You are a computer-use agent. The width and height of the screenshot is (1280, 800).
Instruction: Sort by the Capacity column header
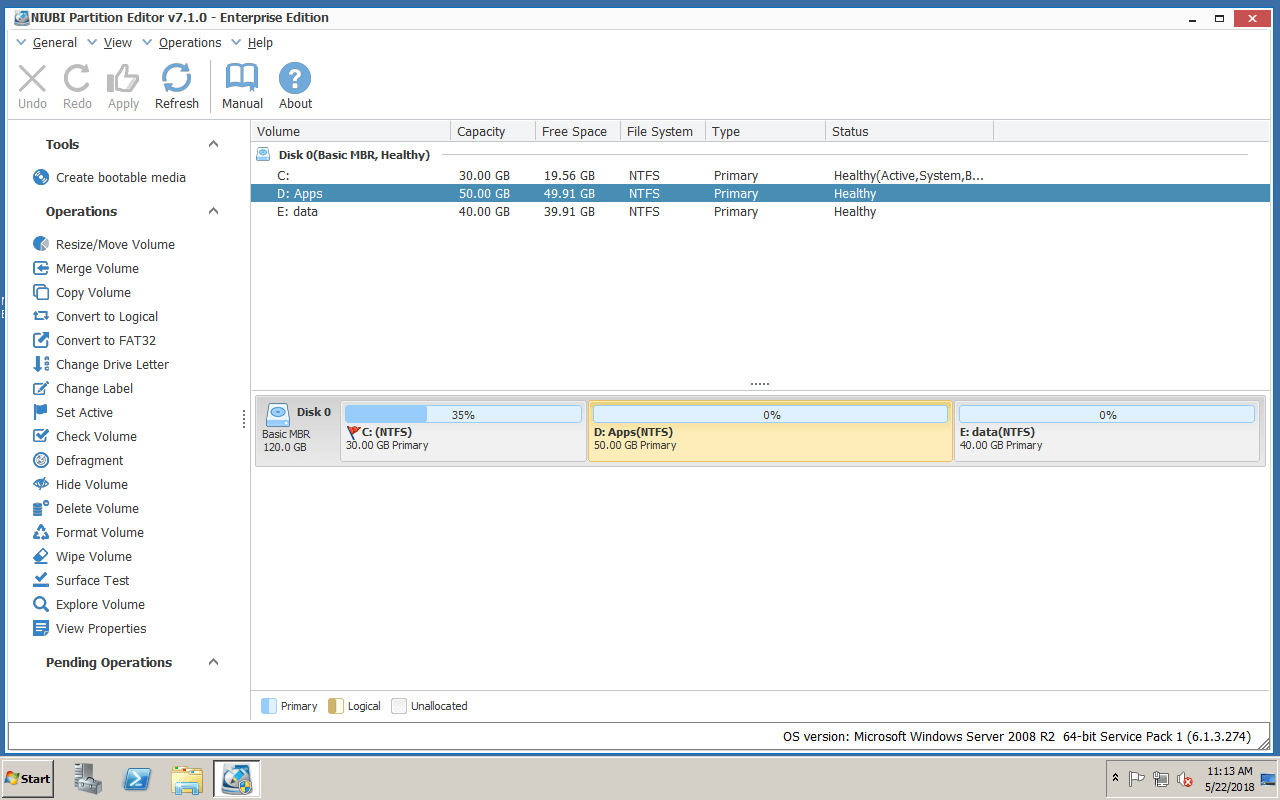click(x=493, y=131)
